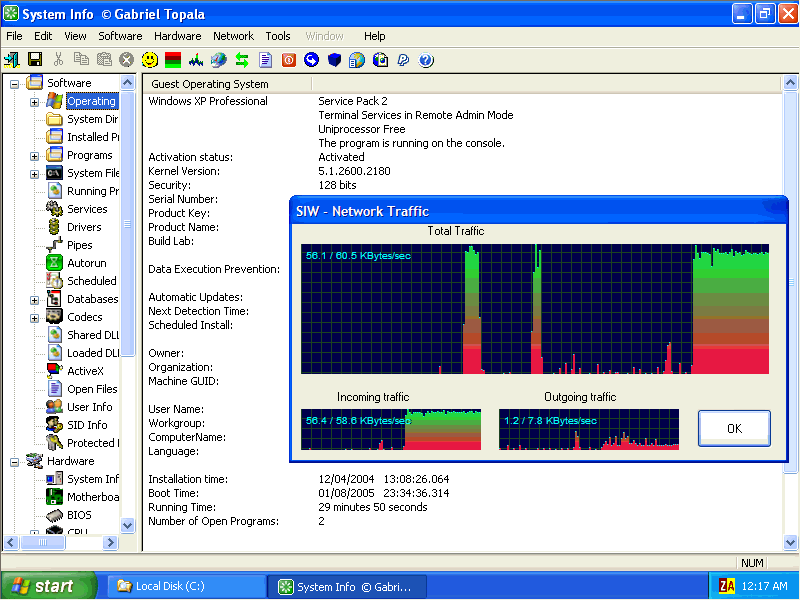Image resolution: width=800 pixels, height=600 pixels.
Task: Open the Network menu
Action: tap(233, 36)
